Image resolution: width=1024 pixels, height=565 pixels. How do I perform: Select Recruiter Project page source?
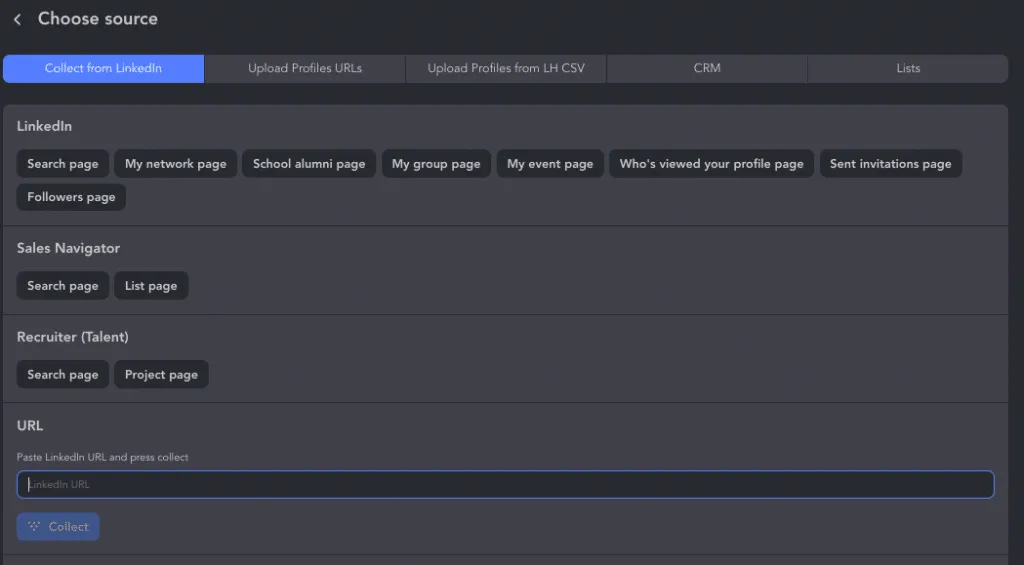pyautogui.click(x=161, y=375)
